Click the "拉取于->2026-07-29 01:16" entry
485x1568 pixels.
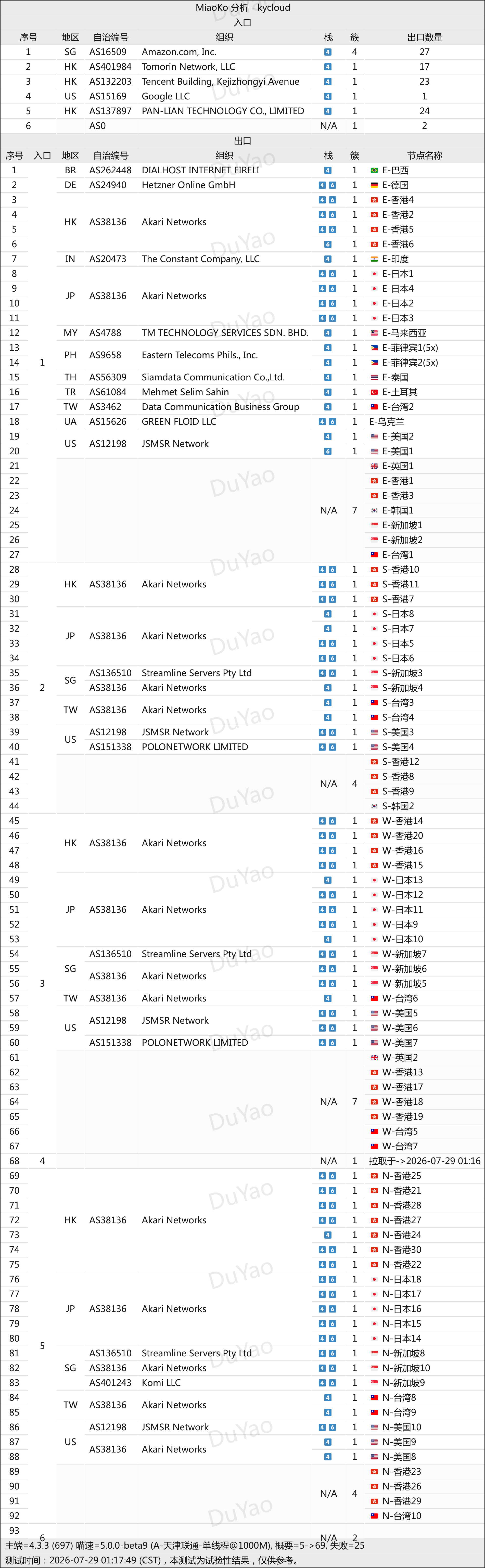point(425,1161)
